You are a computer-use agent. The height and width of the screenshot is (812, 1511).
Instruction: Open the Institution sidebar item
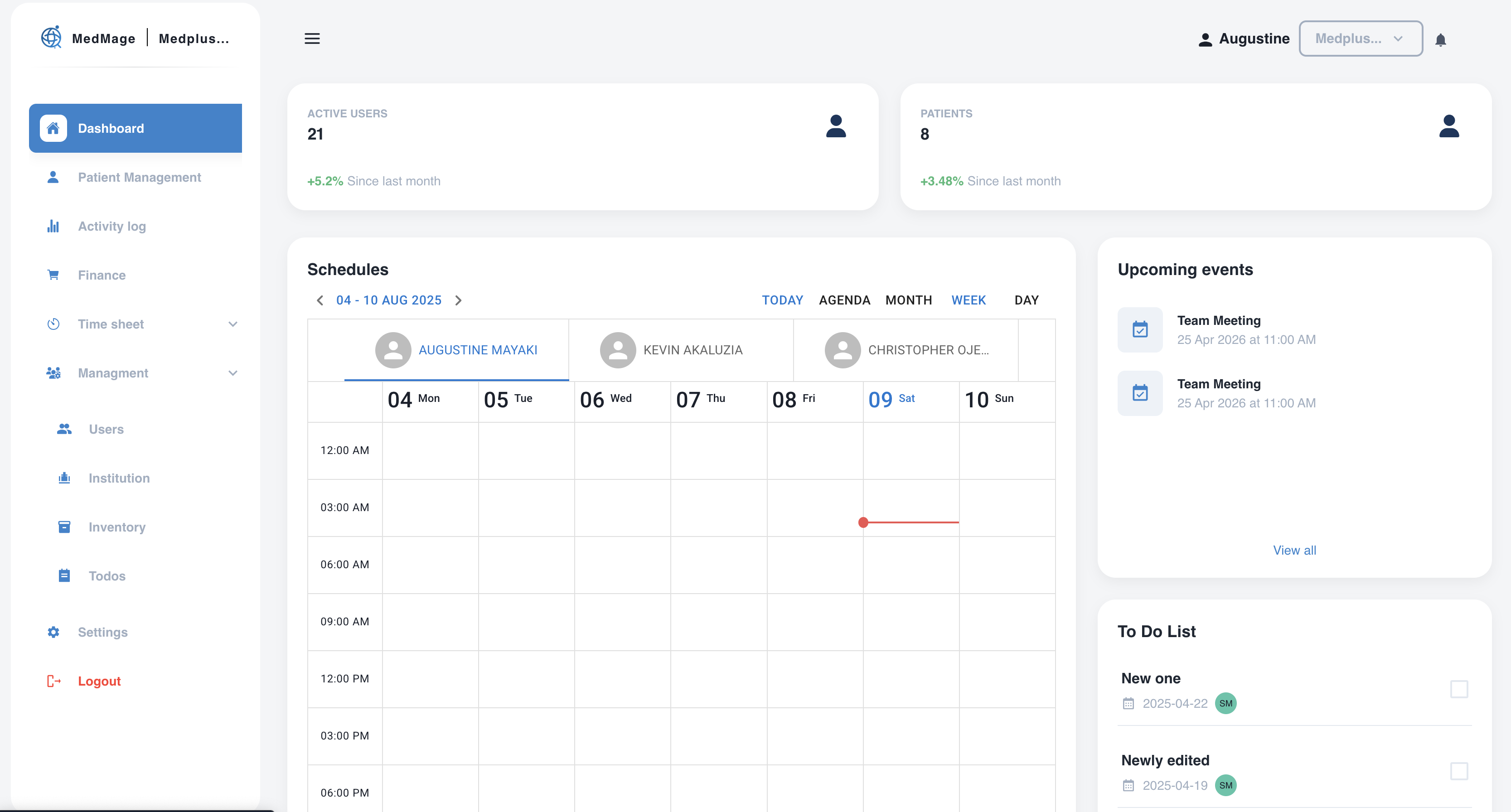click(x=118, y=477)
